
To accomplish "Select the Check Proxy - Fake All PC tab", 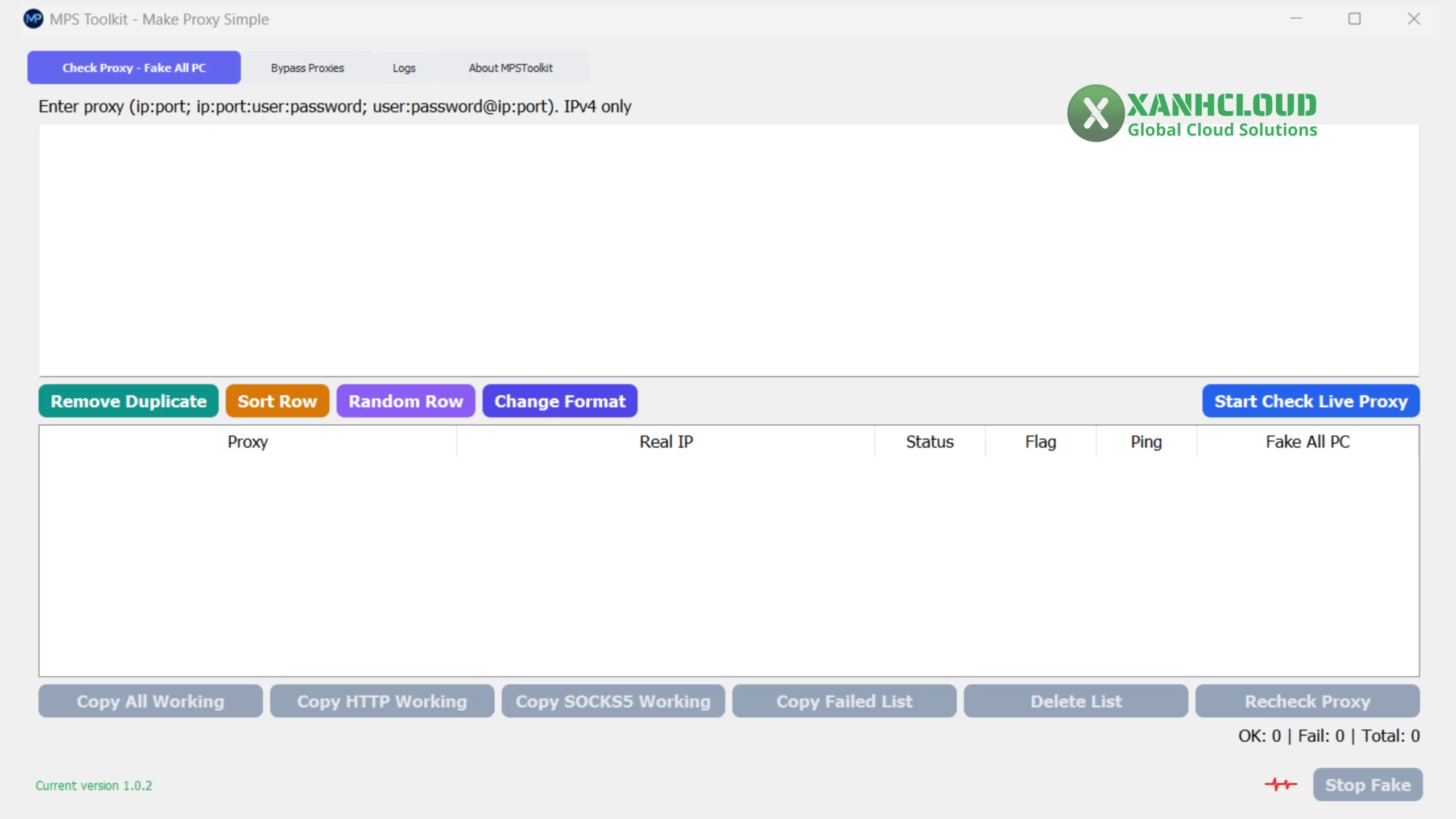I will point(134,68).
